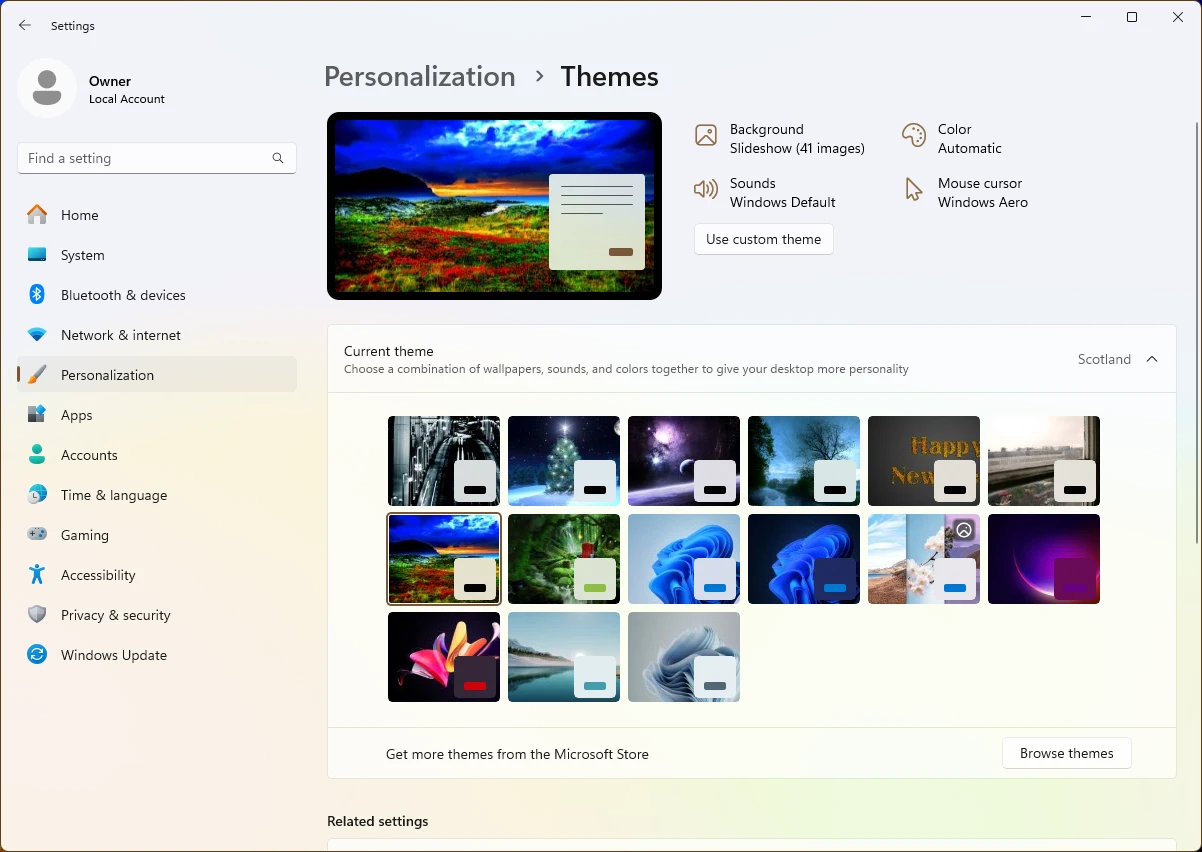Select the red flower dark theme thumbnail

tap(444, 657)
